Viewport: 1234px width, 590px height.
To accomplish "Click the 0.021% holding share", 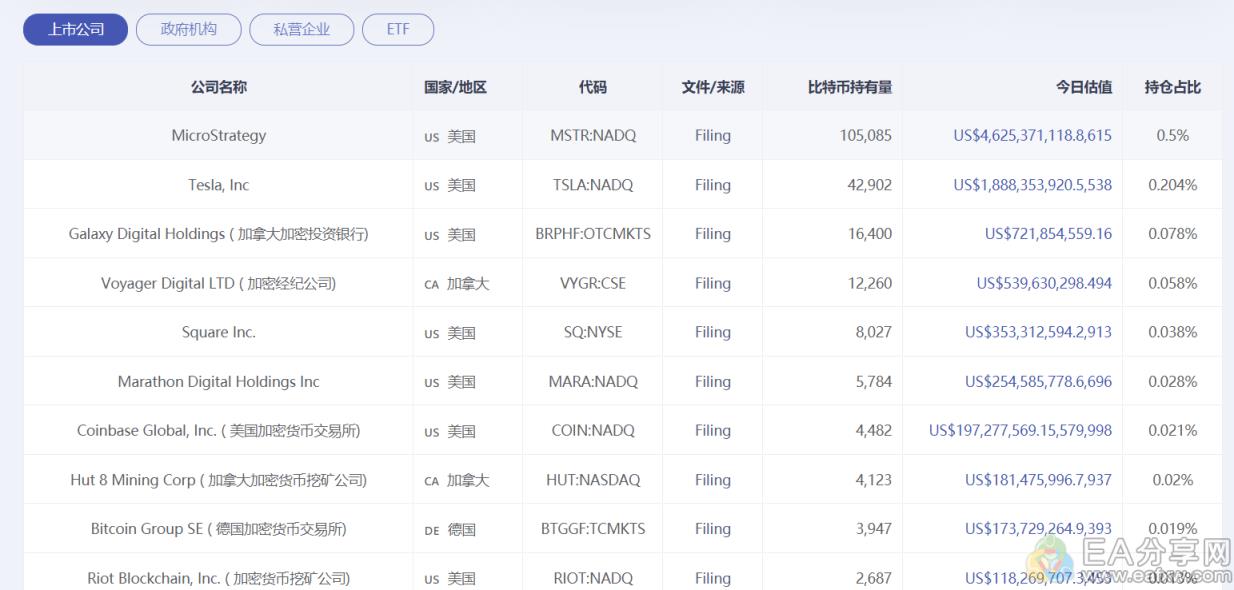I will coord(1173,430).
